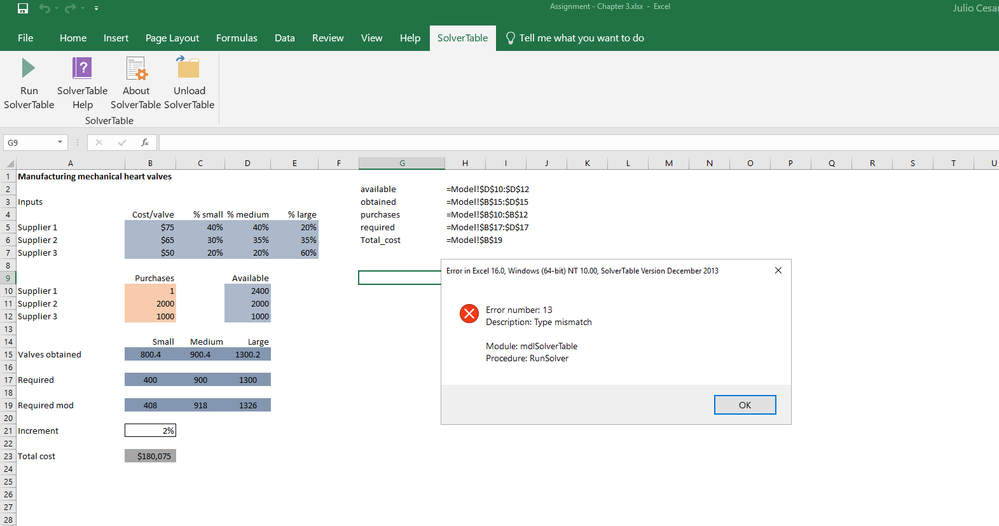Click the About SolverTable icon
The image size is (999, 526).
[136, 69]
